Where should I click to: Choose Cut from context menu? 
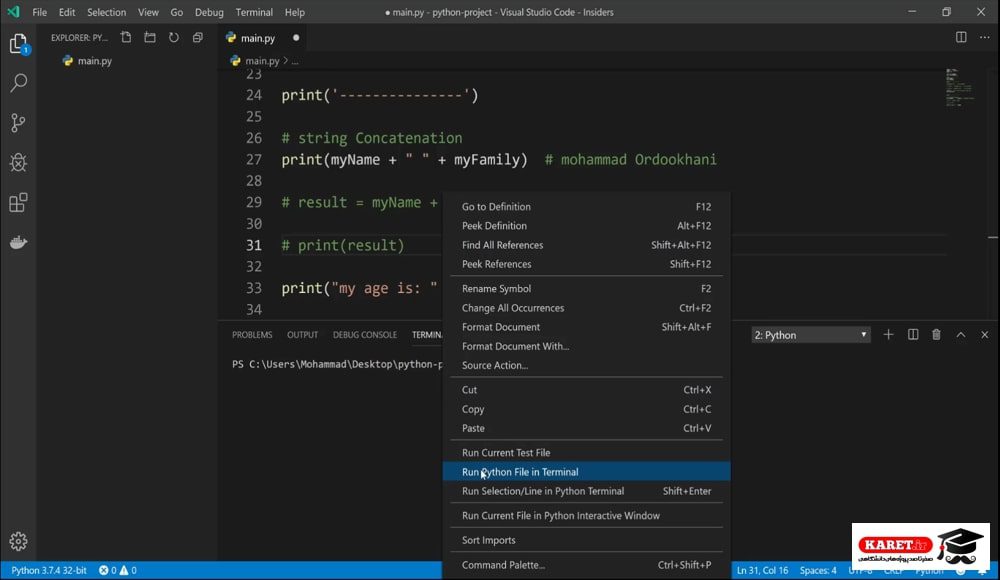pyautogui.click(x=586, y=390)
